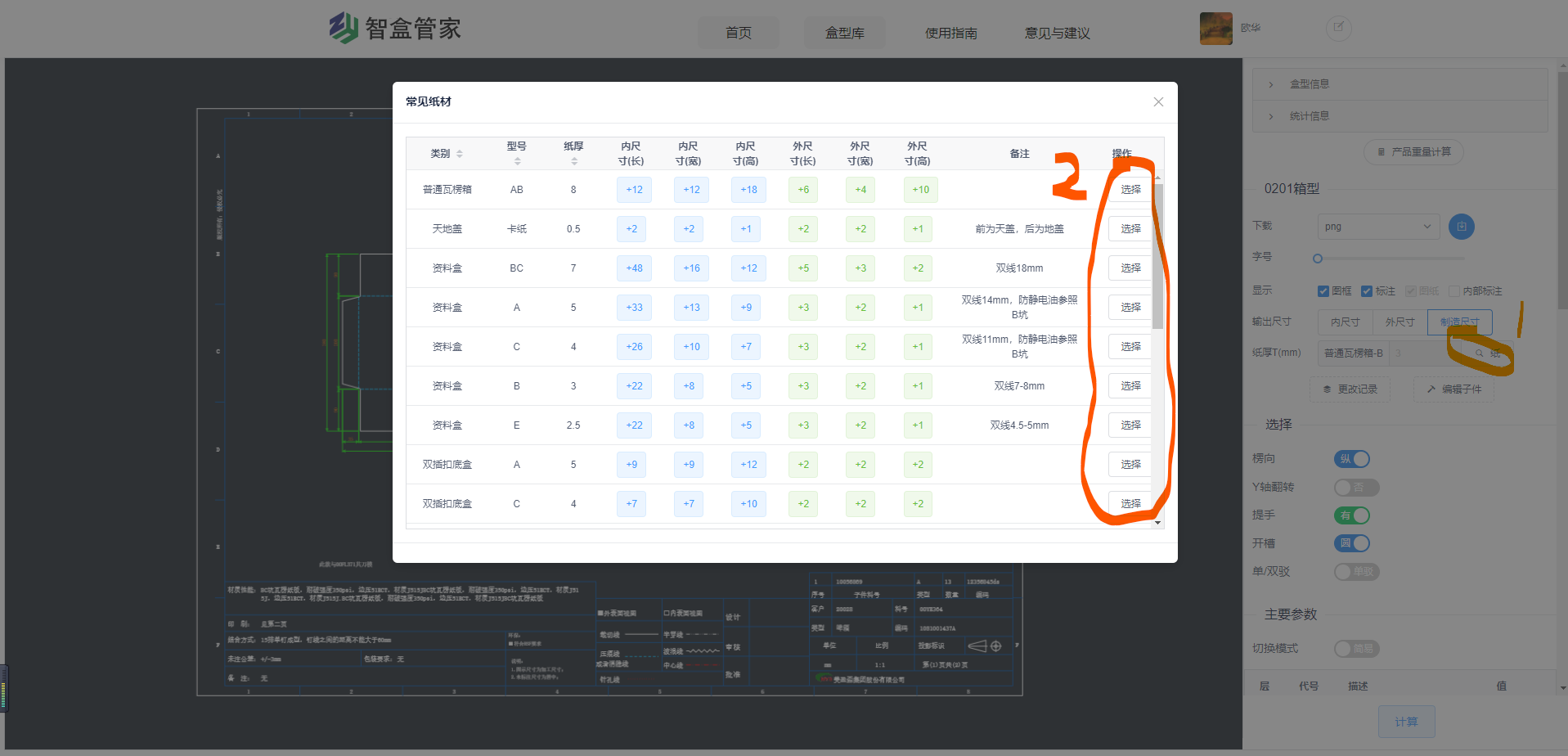The height and width of the screenshot is (756, 1568).
Task: Select the 资料盒 BC row
Action: click(x=1130, y=268)
